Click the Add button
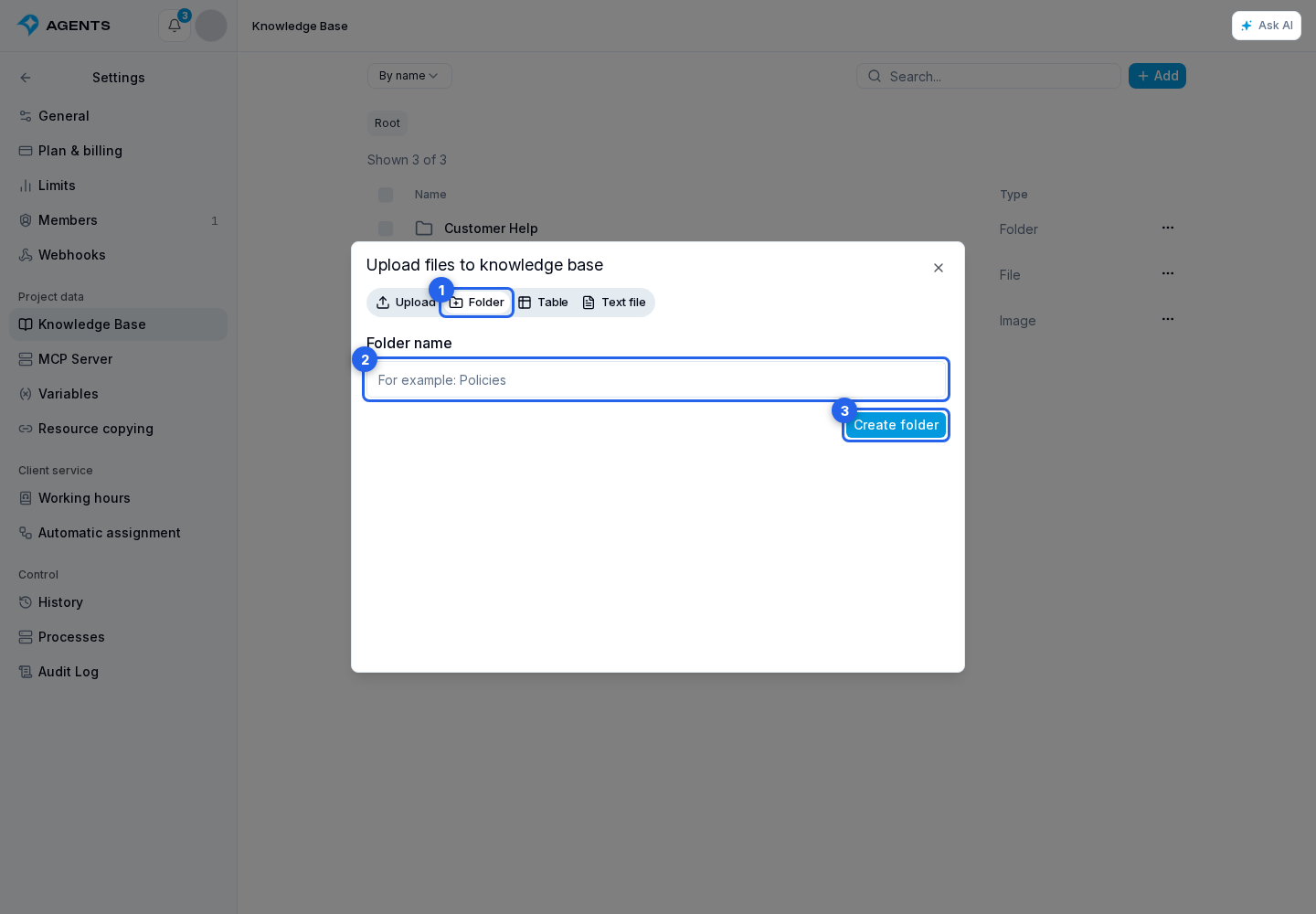This screenshot has height=914, width=1316. [1157, 76]
